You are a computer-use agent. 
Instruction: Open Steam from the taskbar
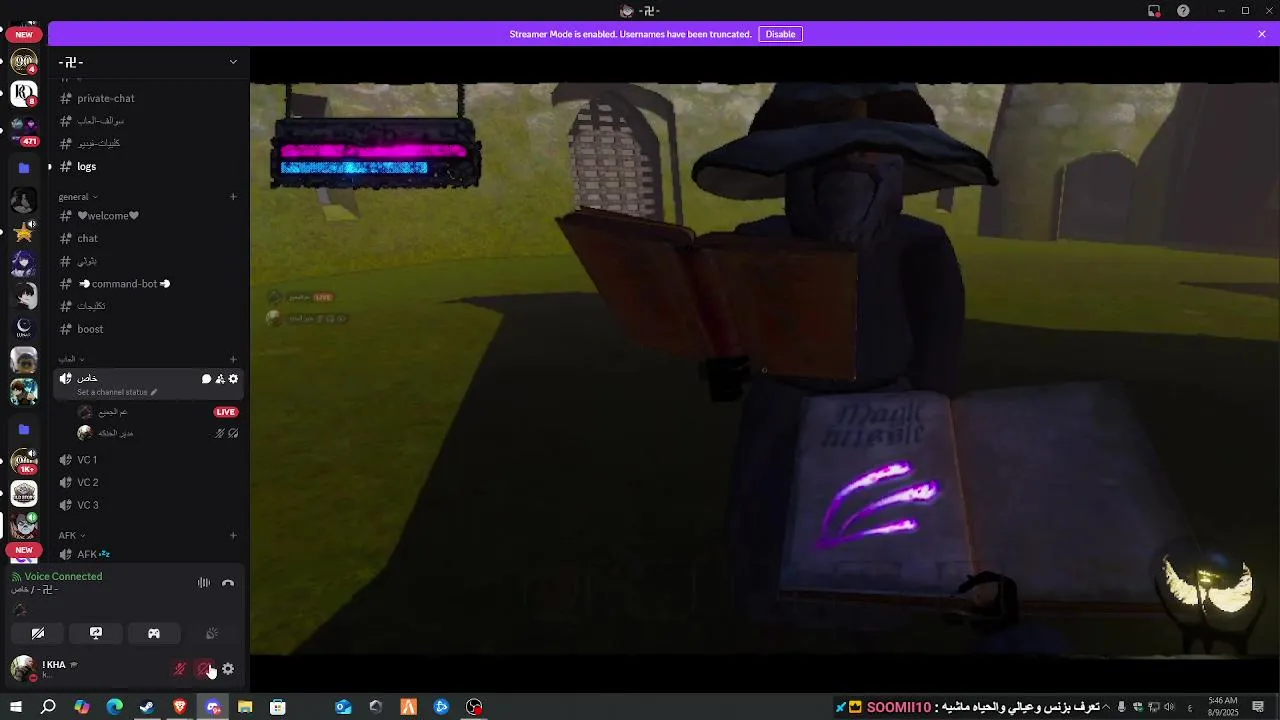tap(147, 707)
